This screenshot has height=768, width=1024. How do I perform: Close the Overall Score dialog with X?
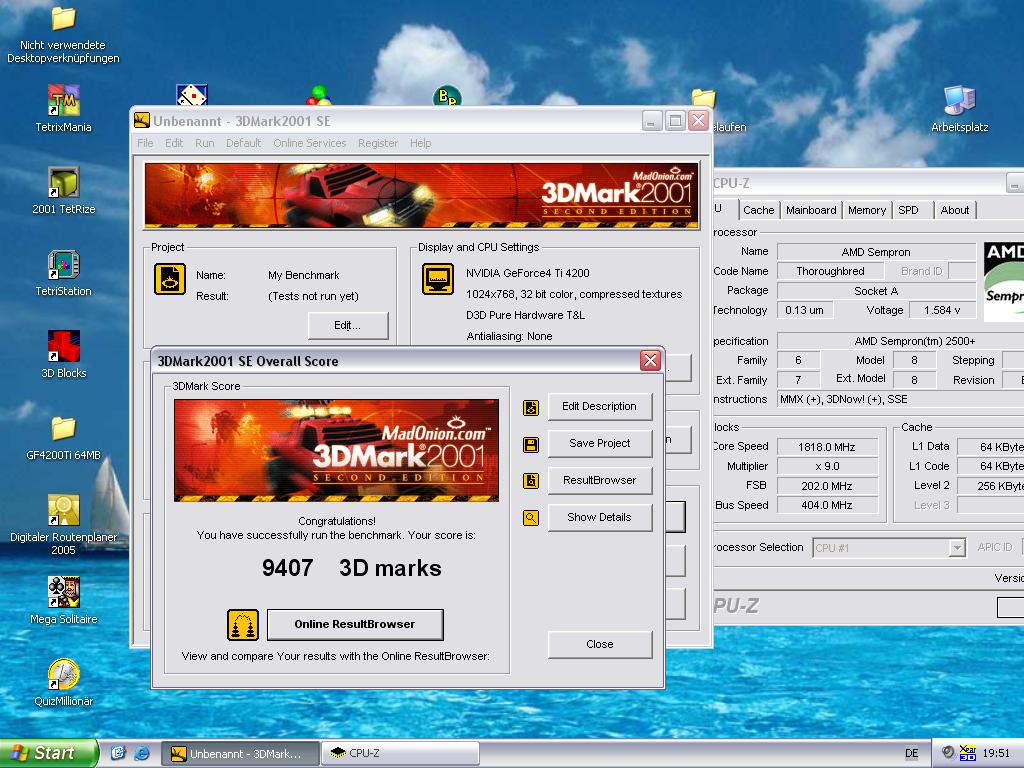point(650,360)
